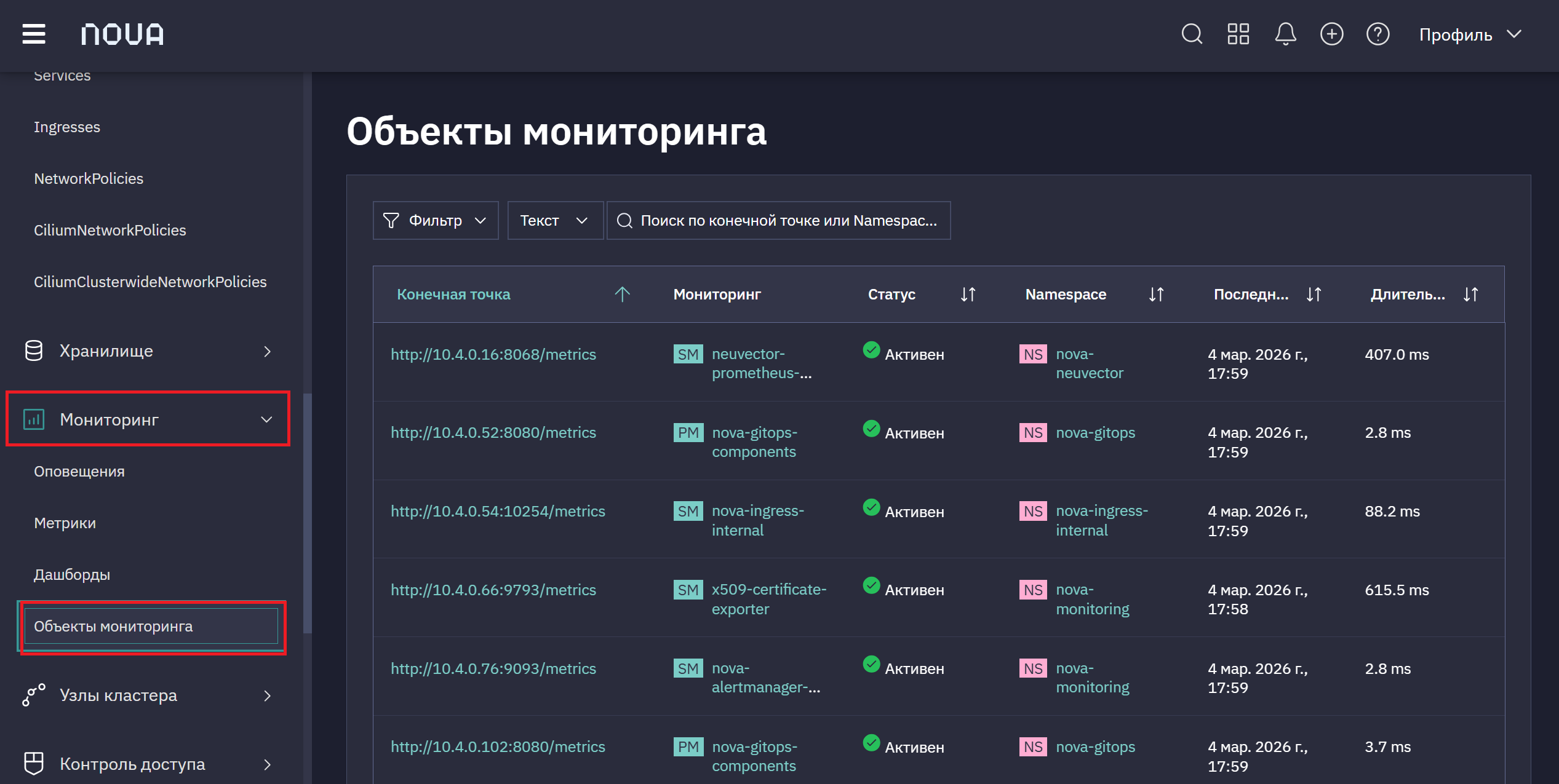1559x784 pixels.
Task: Open Services in sidebar
Action: click(x=62, y=76)
